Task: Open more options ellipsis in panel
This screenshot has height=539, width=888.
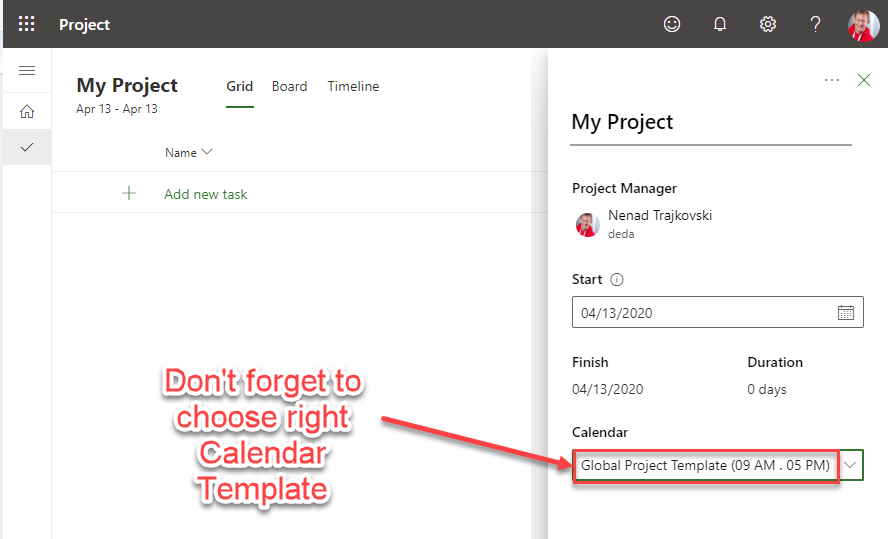Action: [832, 80]
